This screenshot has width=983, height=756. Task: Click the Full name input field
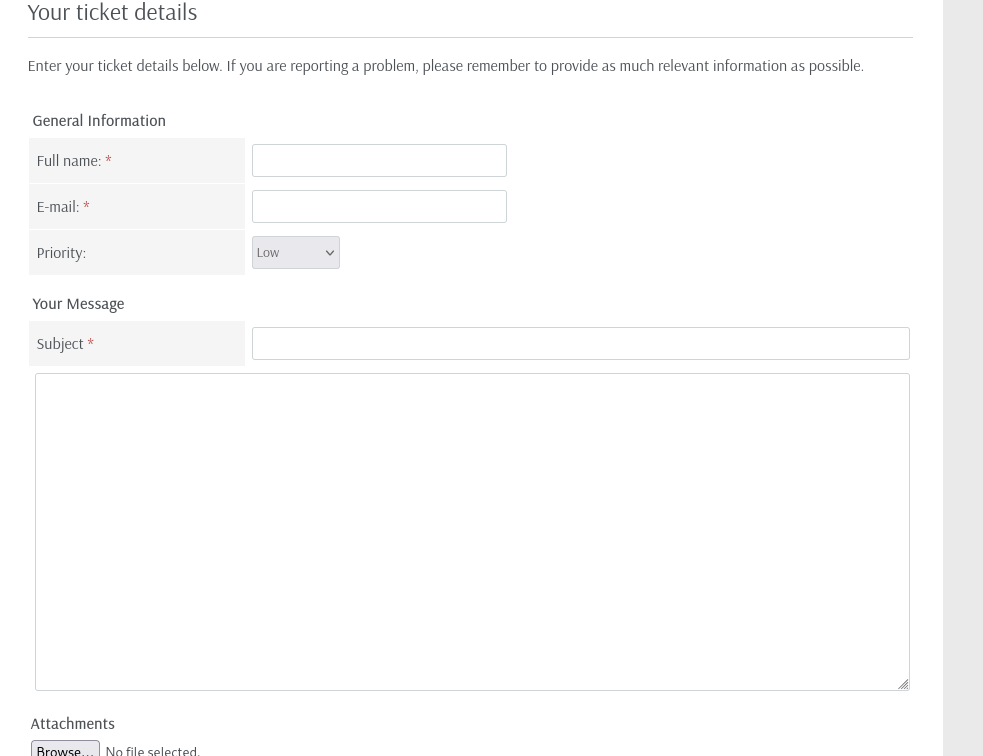[379, 160]
